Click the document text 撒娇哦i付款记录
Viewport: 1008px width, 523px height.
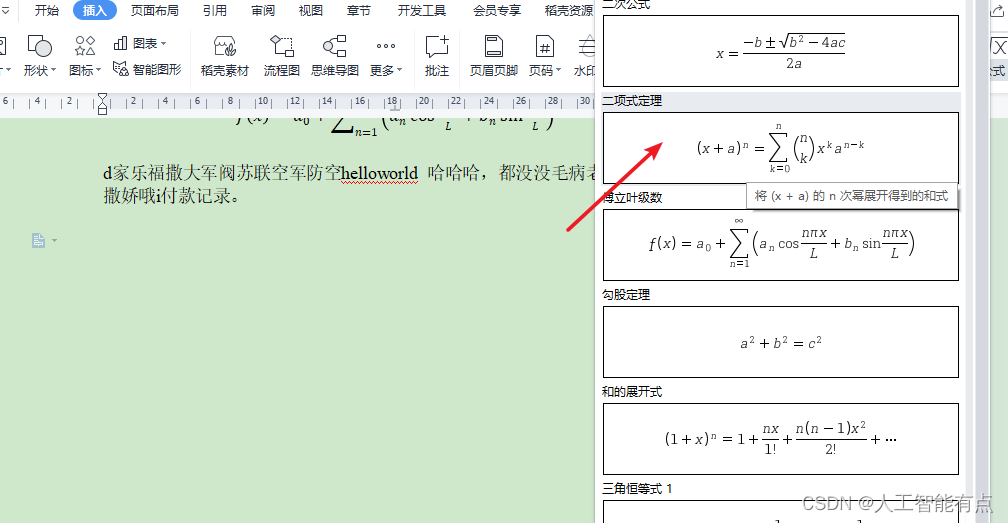point(171,196)
